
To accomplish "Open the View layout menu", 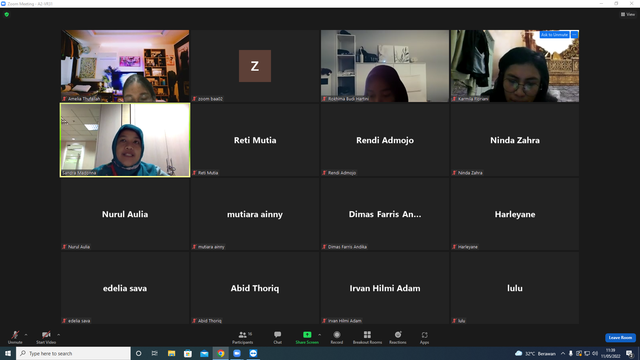I will coord(628,14).
